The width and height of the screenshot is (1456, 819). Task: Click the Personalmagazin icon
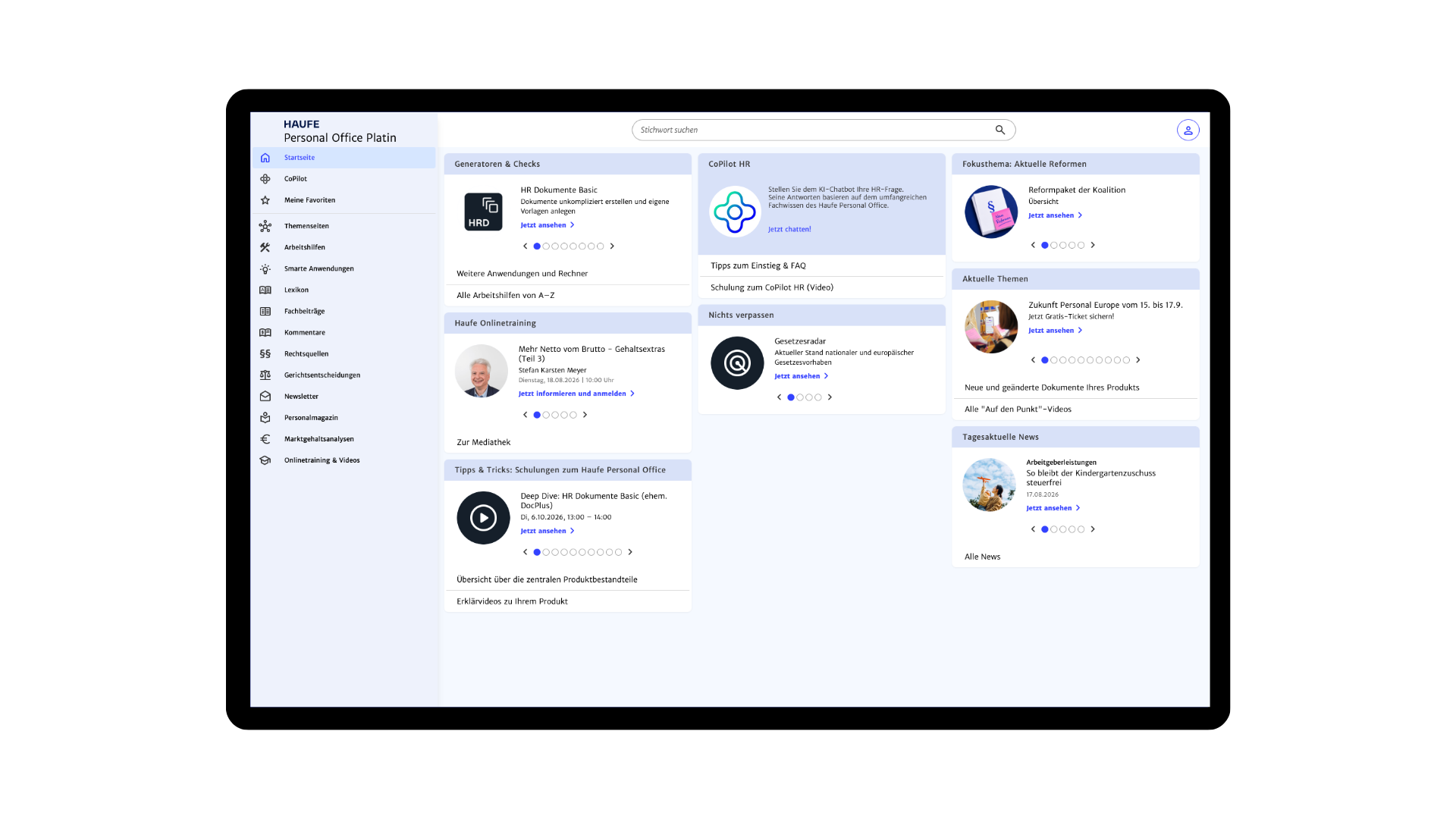[x=265, y=417]
